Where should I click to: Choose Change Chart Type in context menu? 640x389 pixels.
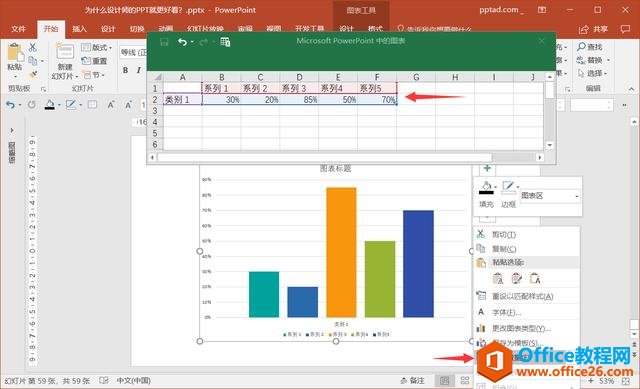coord(527,328)
